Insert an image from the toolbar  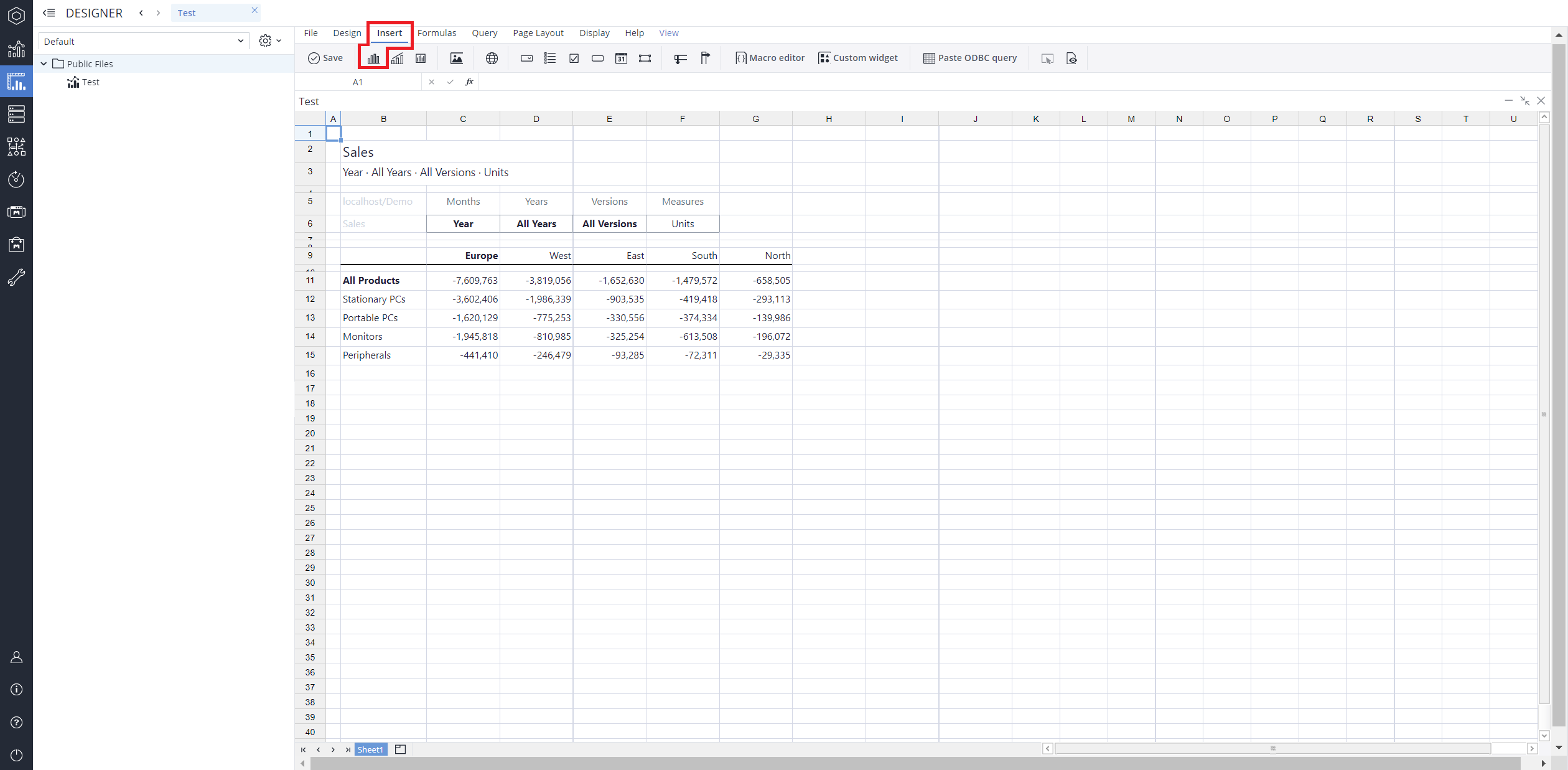coord(457,58)
